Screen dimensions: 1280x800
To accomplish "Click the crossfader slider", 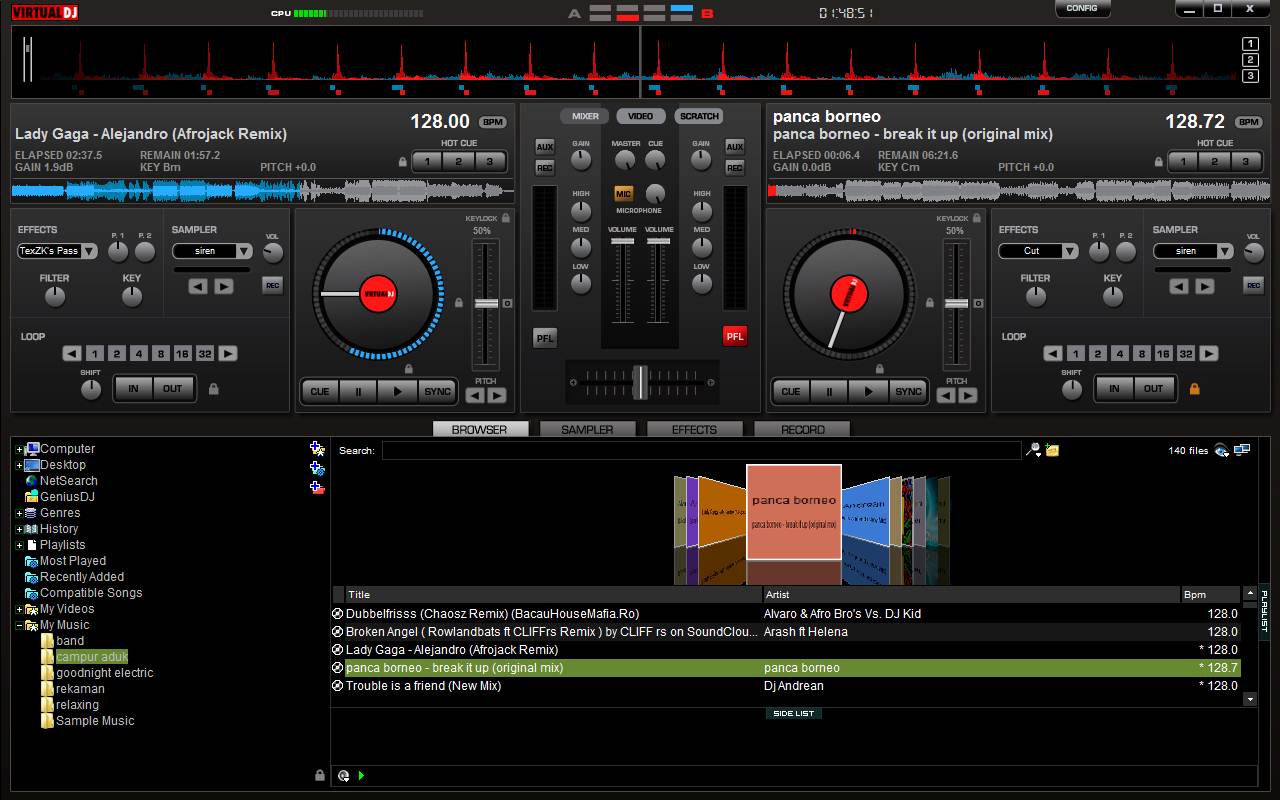I will pos(640,382).
